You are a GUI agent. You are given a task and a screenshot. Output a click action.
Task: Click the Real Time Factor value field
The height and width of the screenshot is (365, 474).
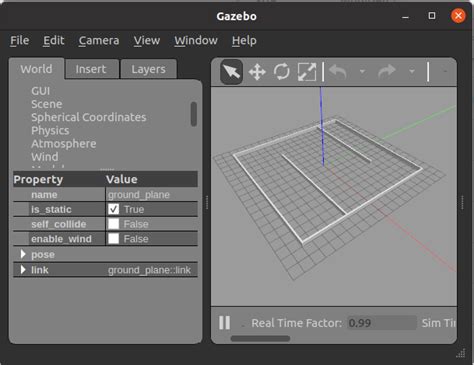tap(382, 323)
